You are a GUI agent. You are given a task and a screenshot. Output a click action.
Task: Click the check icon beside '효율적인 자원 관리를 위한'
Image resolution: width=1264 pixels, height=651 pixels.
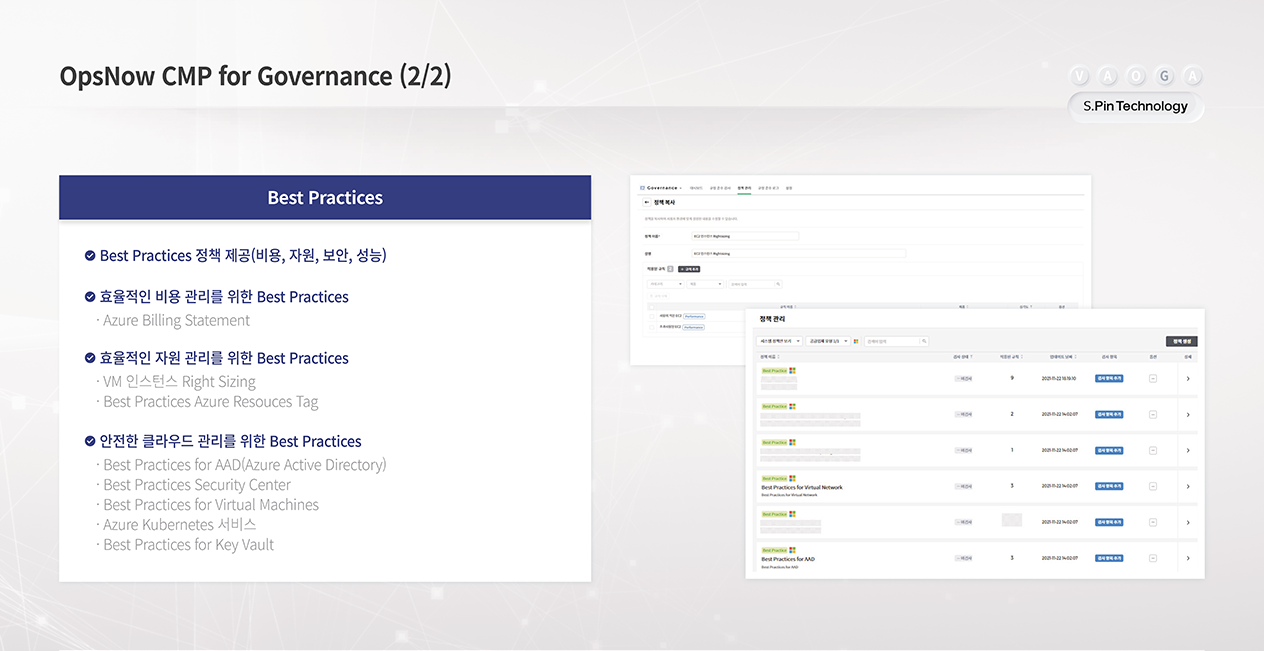pos(90,358)
